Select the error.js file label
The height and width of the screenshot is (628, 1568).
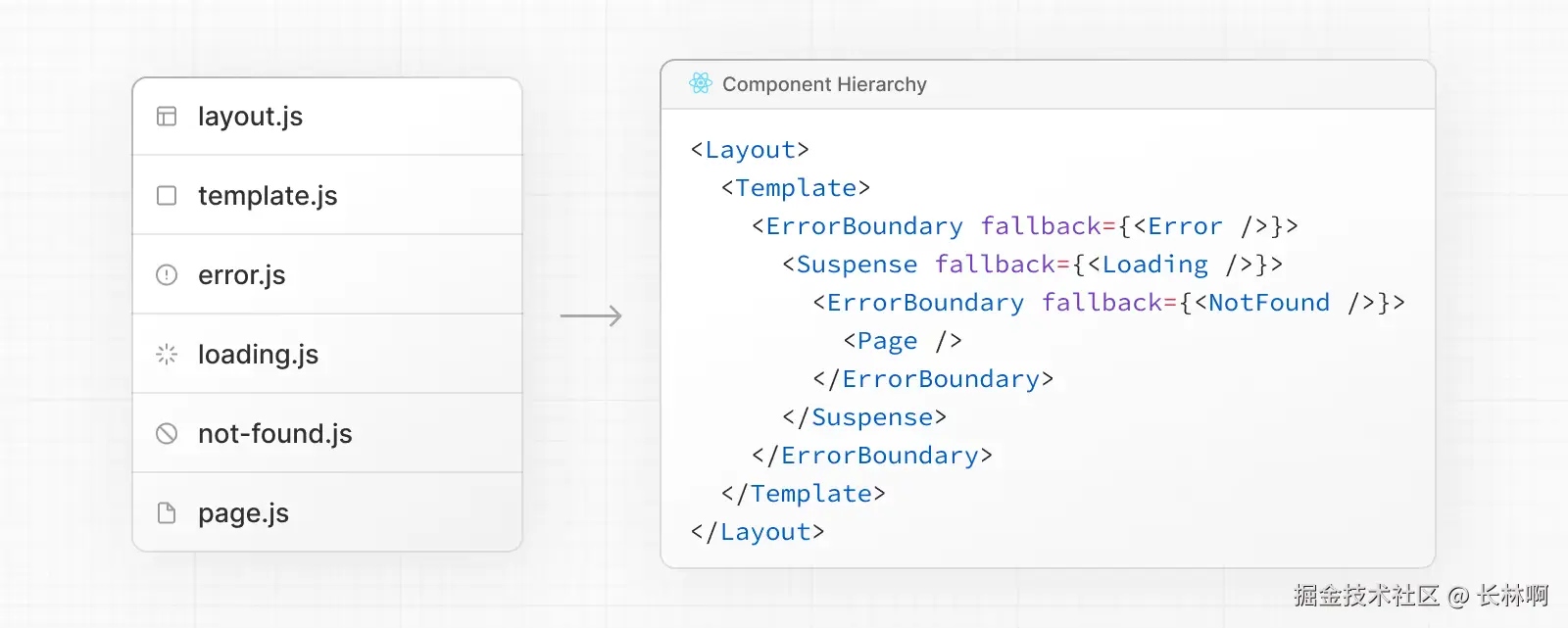[x=241, y=275]
